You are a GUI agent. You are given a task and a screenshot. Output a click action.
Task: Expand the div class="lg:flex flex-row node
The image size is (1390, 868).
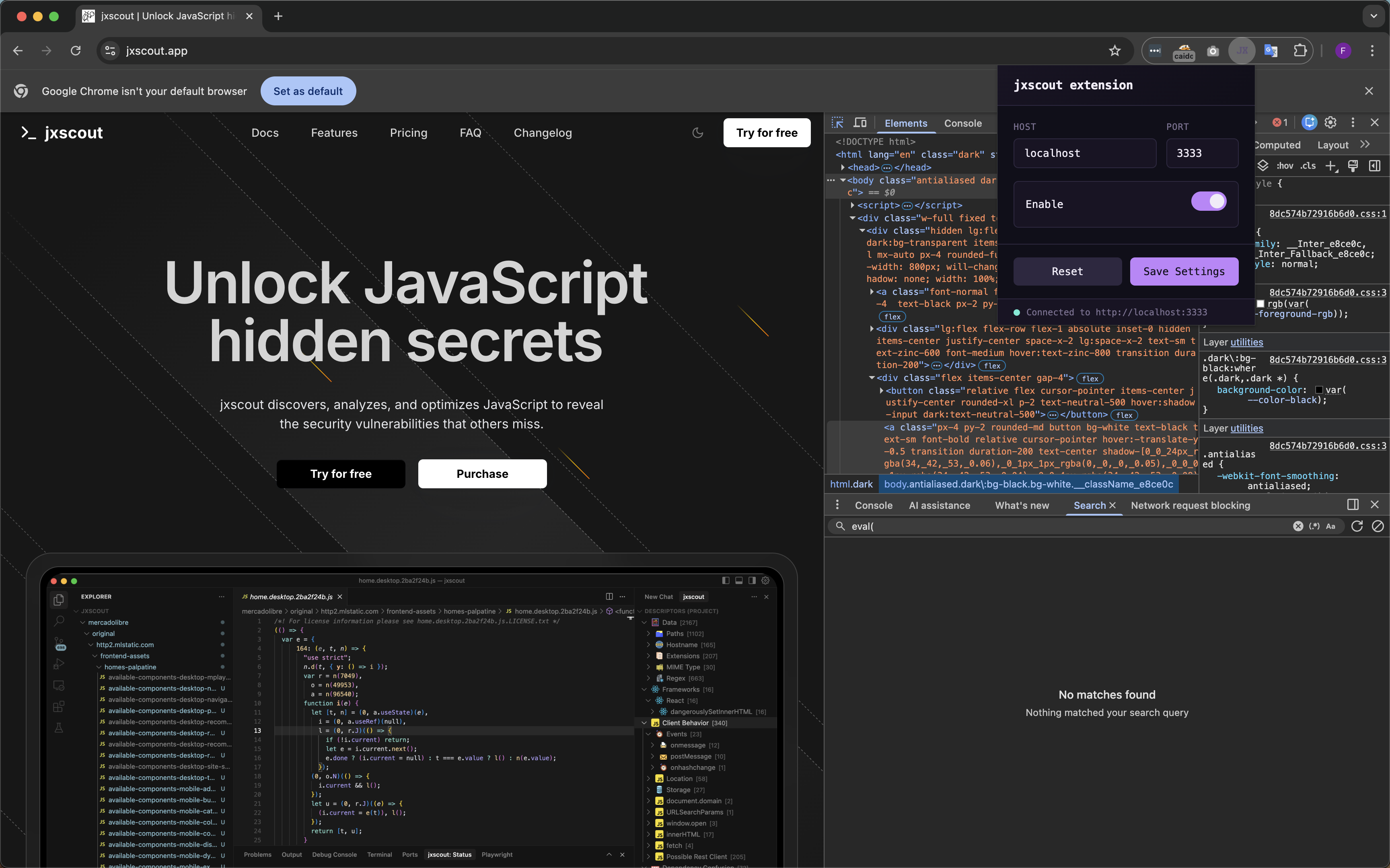(x=872, y=328)
